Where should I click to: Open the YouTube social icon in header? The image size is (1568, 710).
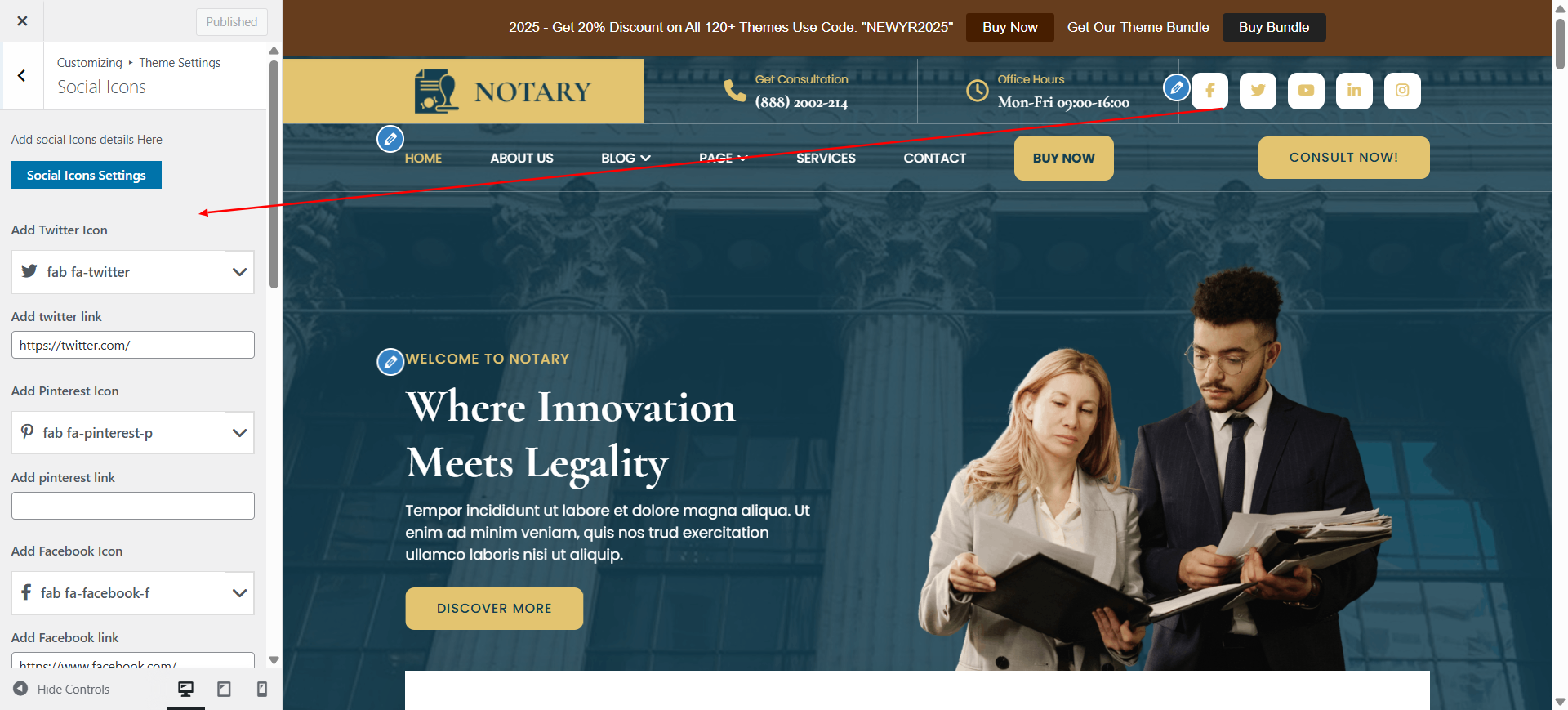(1306, 91)
